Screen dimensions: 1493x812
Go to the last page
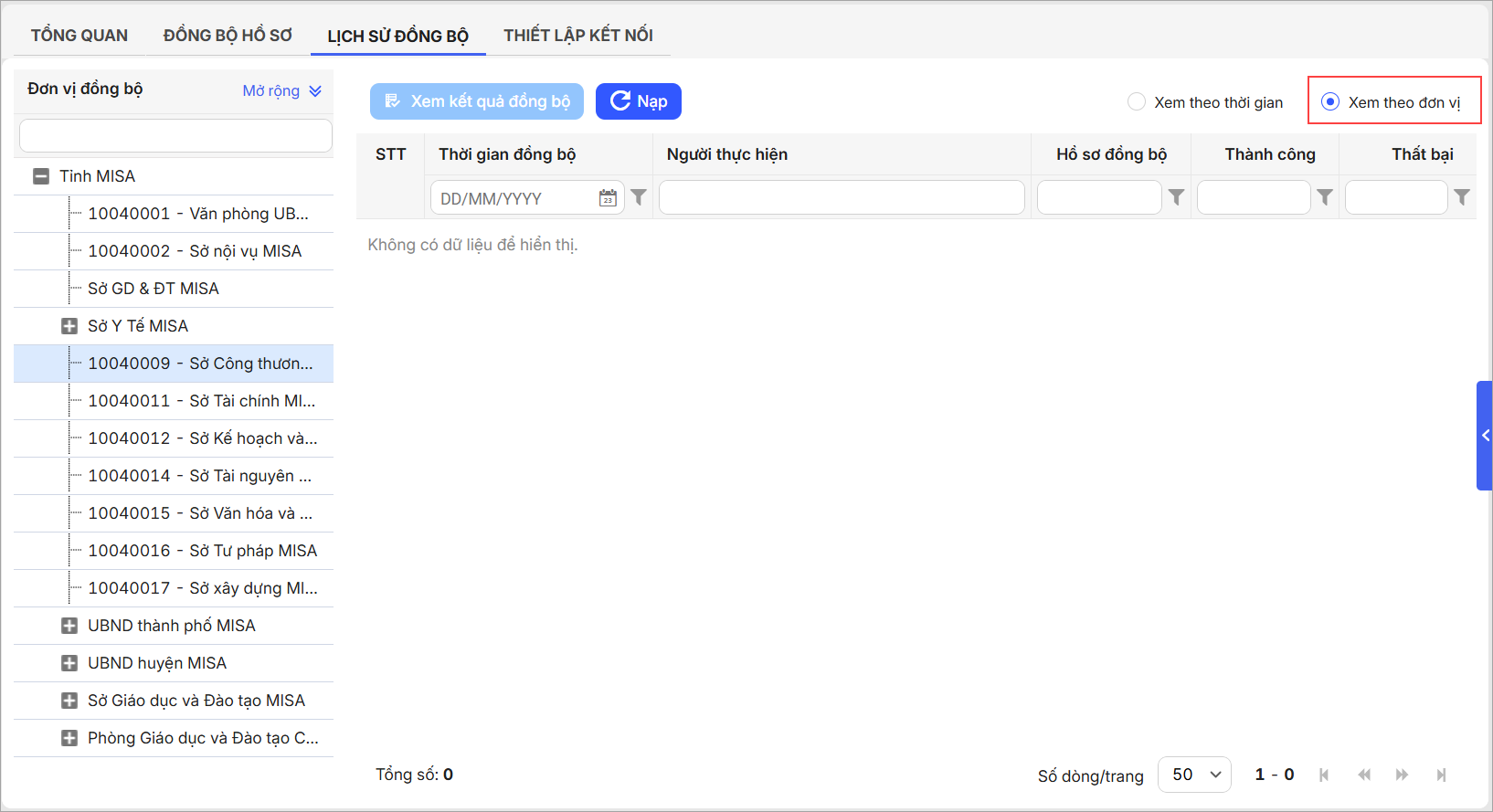pyautogui.click(x=1441, y=775)
